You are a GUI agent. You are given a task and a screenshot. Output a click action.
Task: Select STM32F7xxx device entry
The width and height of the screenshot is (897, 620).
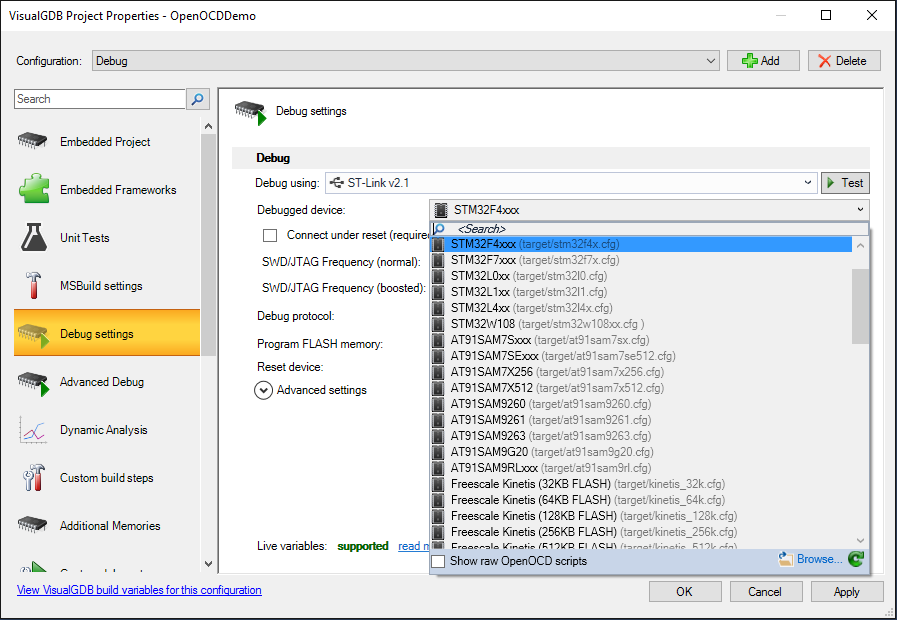coord(641,260)
